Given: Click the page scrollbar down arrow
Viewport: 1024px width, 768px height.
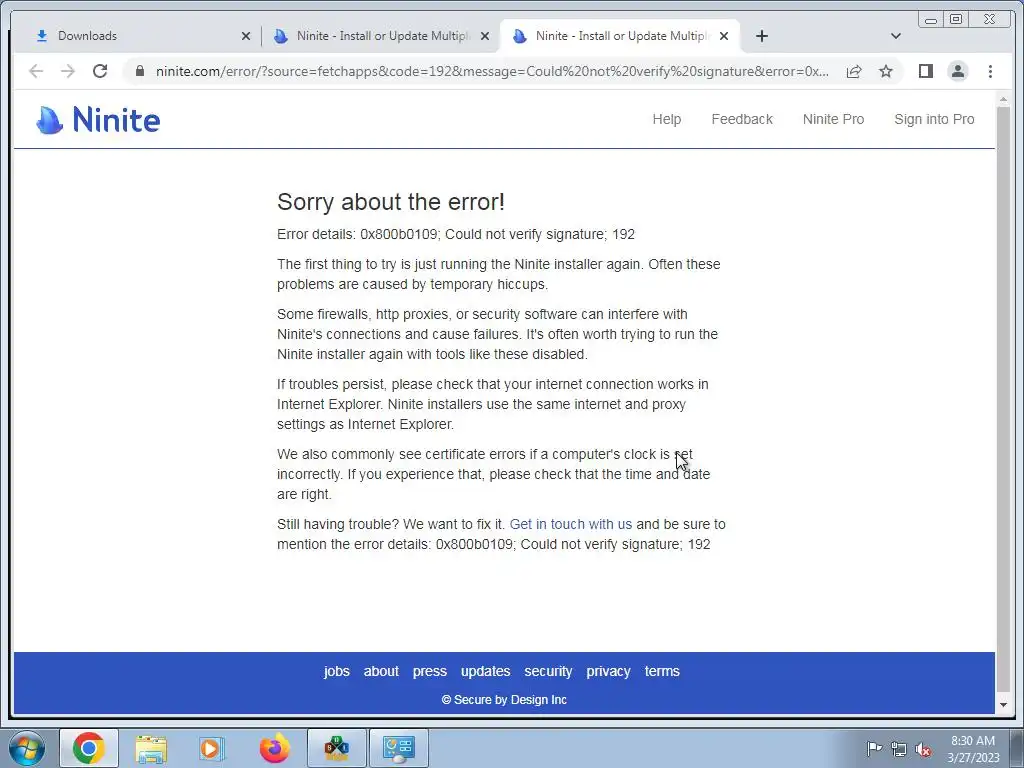Looking at the screenshot, I should tap(1003, 705).
